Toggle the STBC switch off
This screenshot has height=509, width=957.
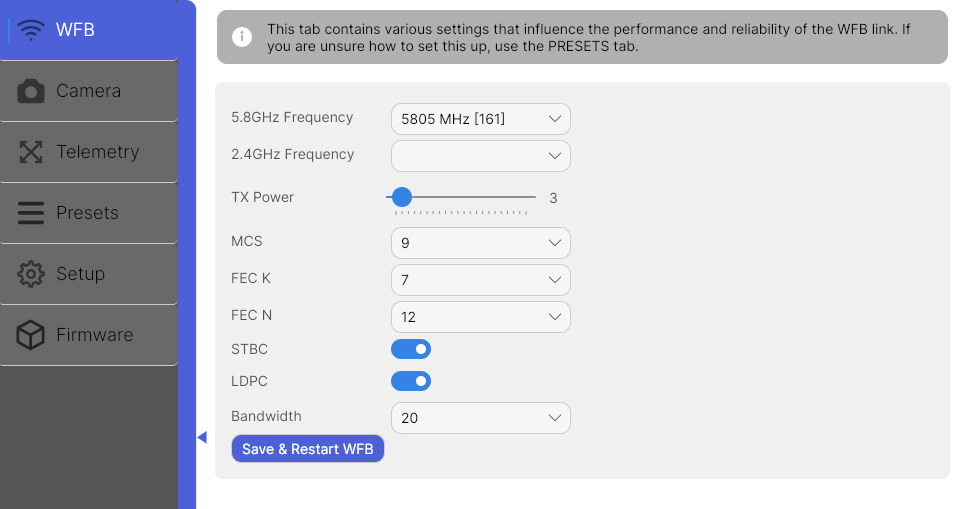click(x=411, y=349)
